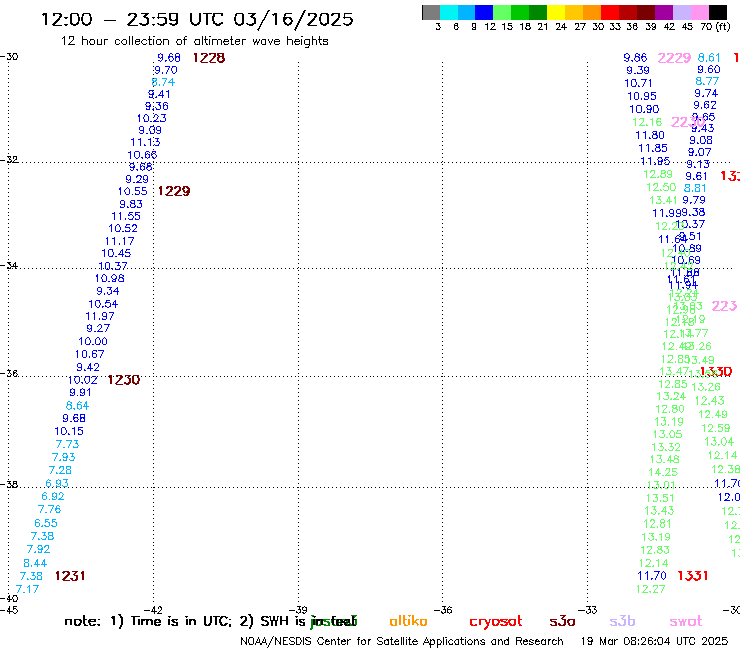Click the wave height value 6.93
Viewport: 740px width, 650px height.
pos(57,483)
